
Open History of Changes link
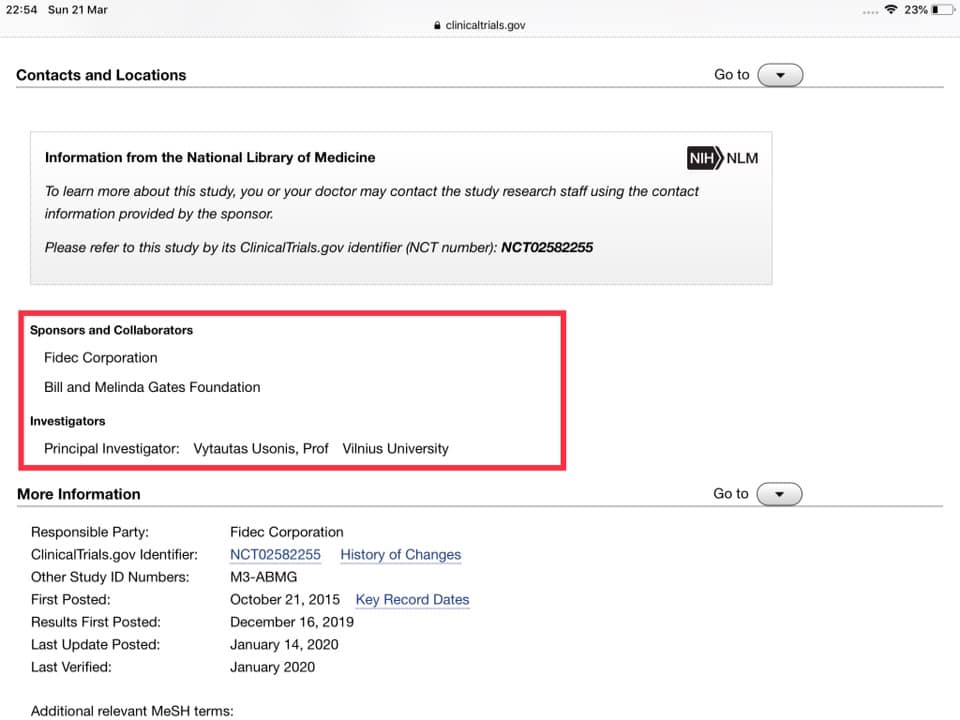(401, 555)
